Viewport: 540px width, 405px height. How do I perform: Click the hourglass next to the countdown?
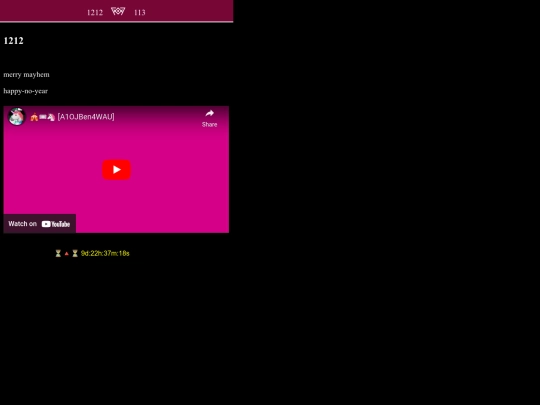point(75,253)
